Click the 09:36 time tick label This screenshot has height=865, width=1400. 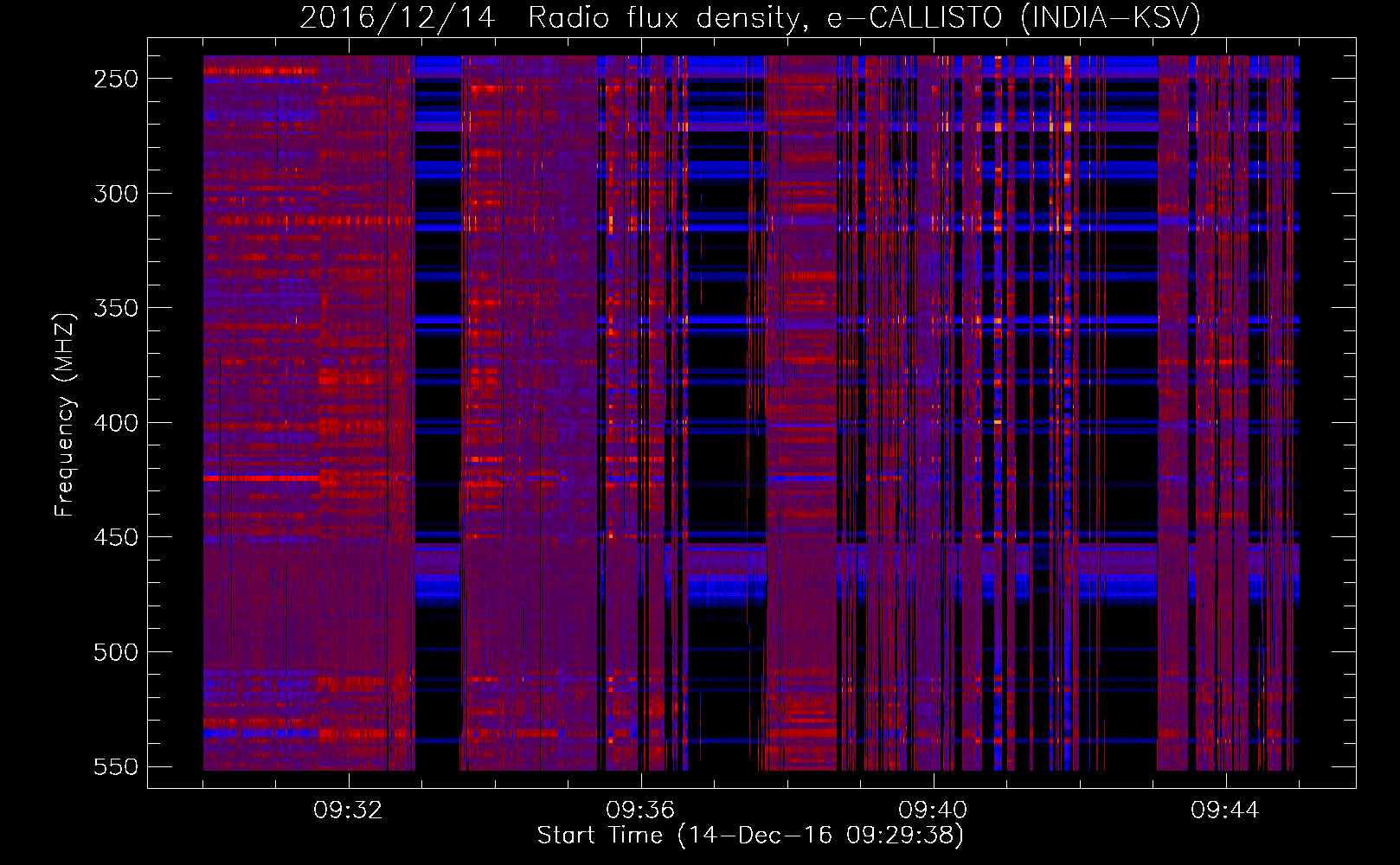pos(640,811)
